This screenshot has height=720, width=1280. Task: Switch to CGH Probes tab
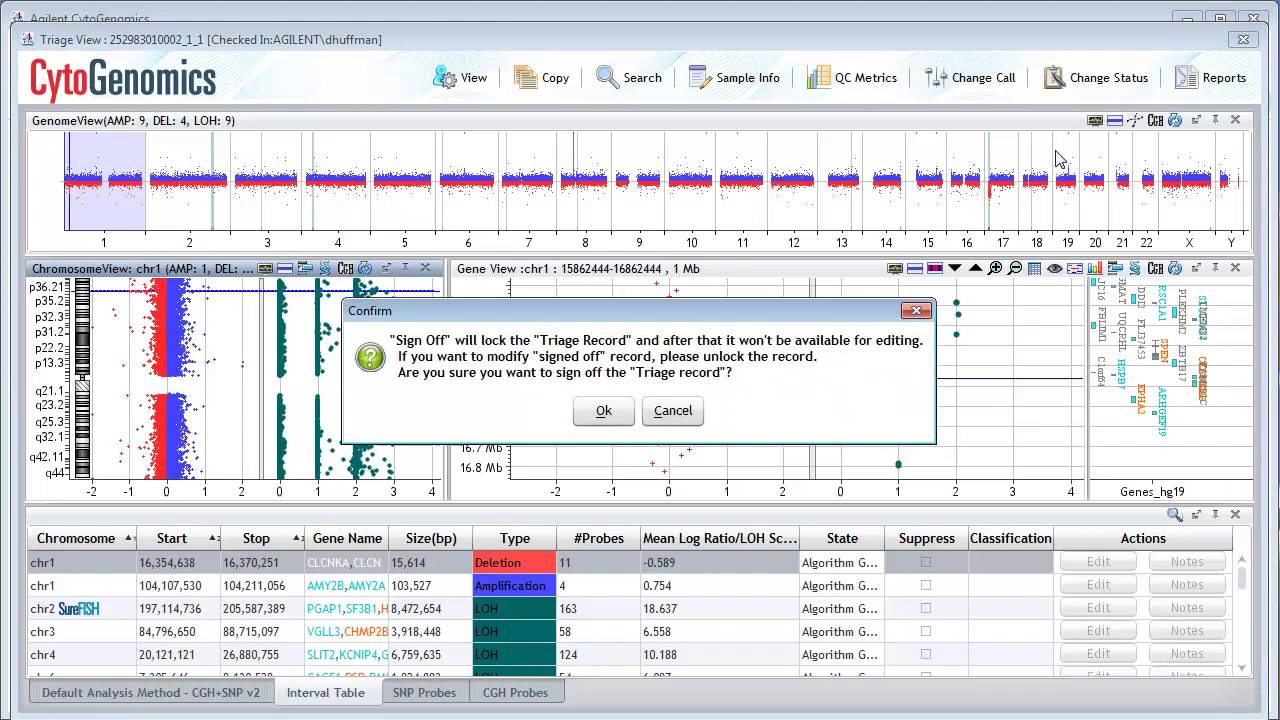[516, 692]
